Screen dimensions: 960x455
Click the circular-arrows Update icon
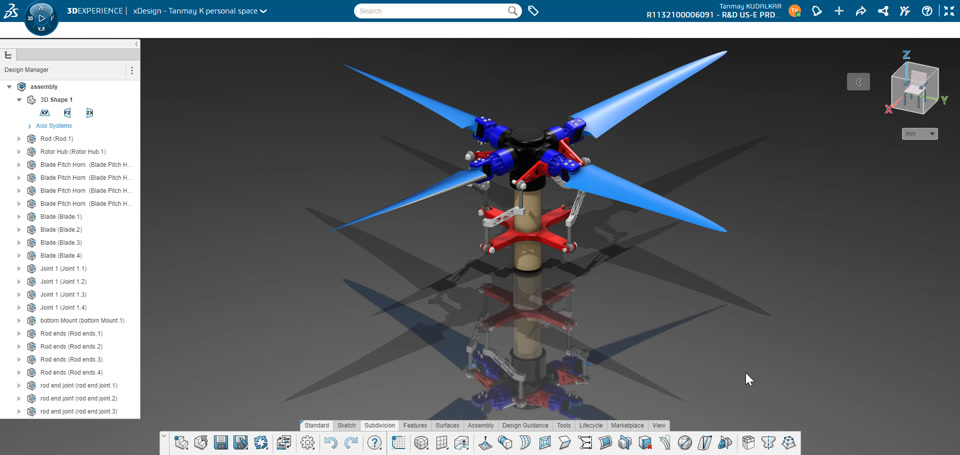[x=261, y=443]
